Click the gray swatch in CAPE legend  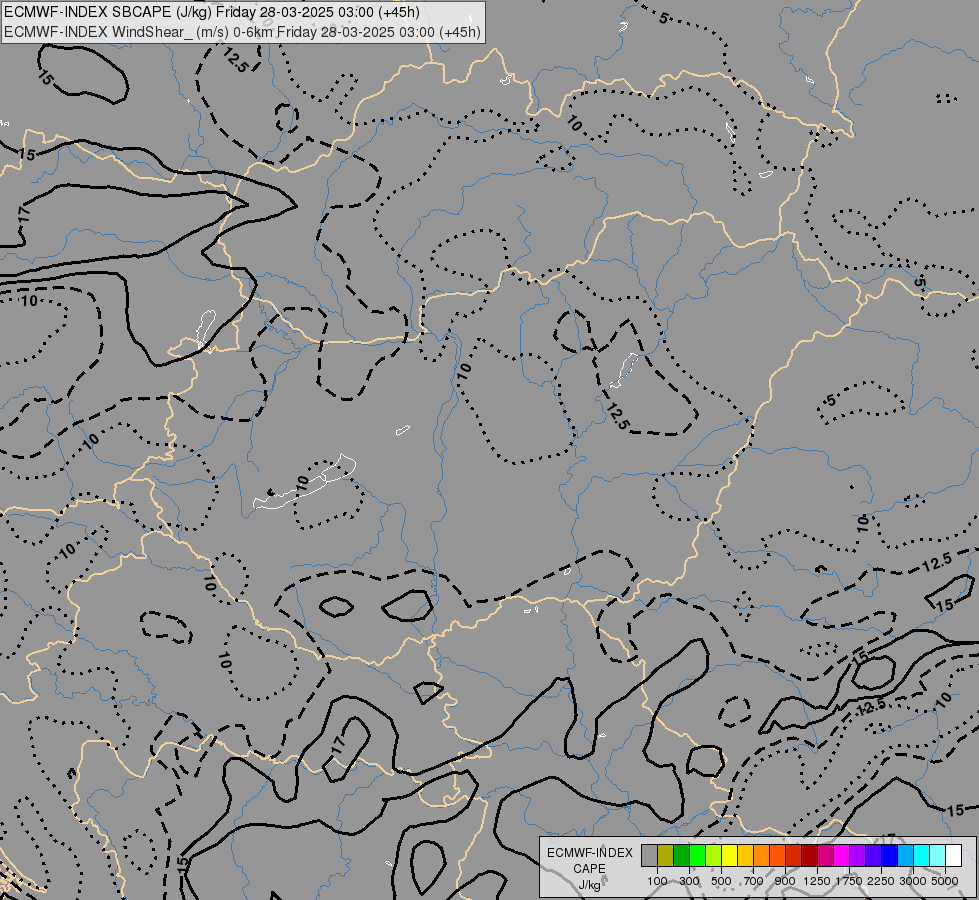649,856
